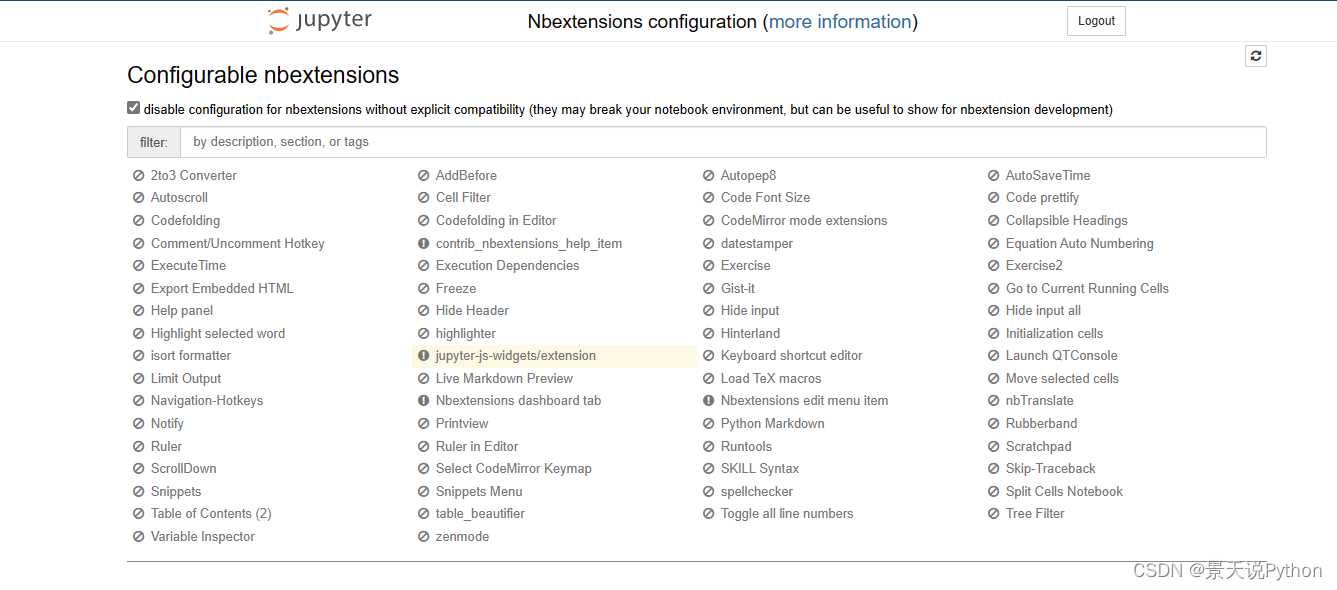
Task: Select the Snippets Menu extension
Action: pos(479,492)
